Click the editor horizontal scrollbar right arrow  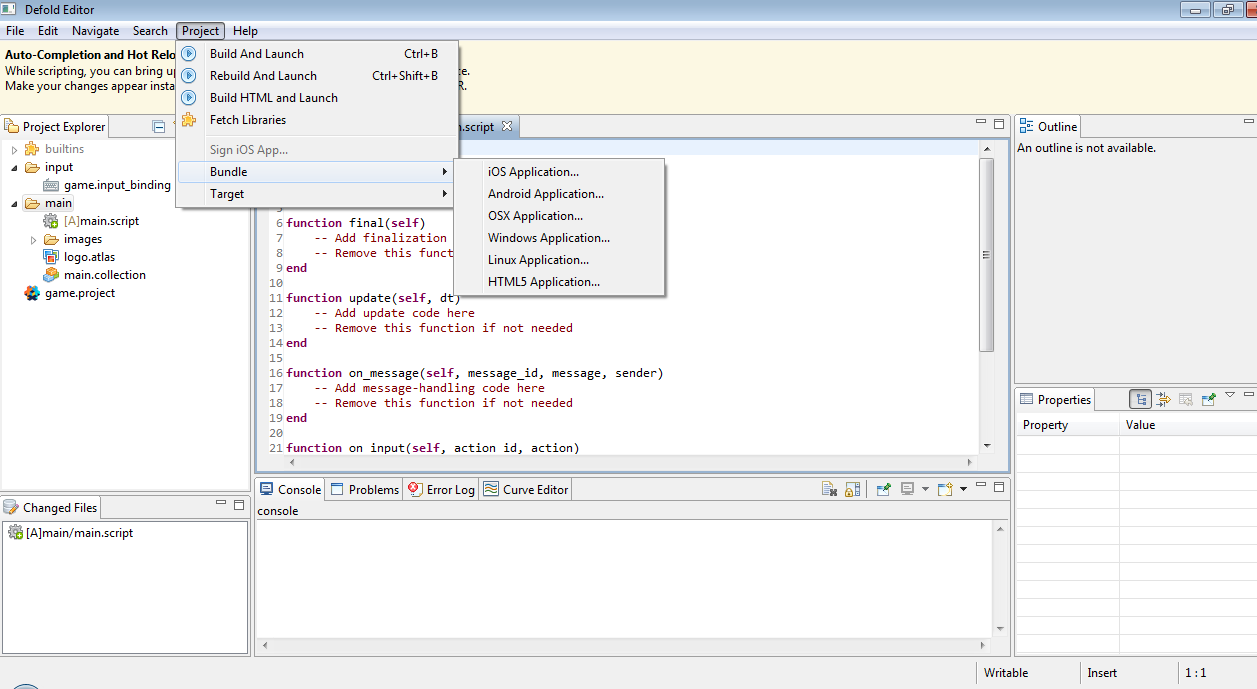[x=970, y=463]
